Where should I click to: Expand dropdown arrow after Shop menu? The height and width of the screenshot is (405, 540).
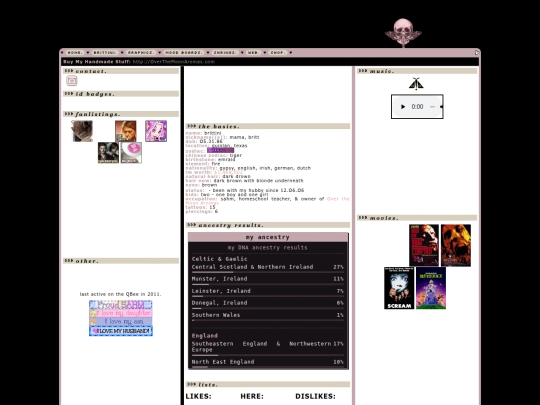(291, 53)
